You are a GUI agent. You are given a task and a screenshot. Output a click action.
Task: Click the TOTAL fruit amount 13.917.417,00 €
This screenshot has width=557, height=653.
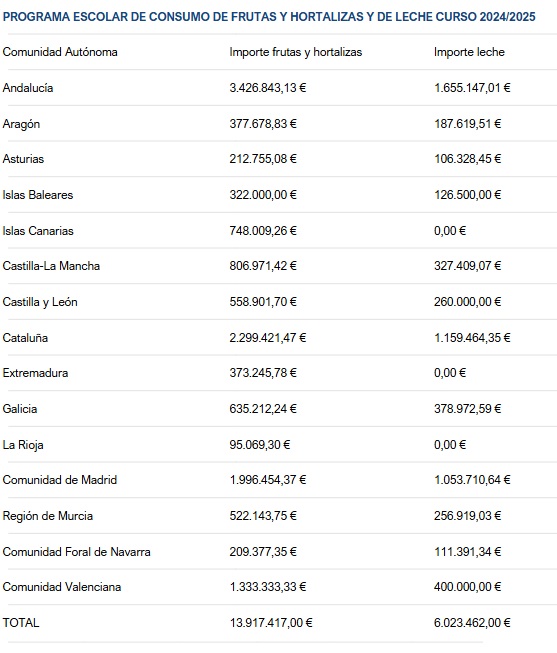[x=271, y=623]
